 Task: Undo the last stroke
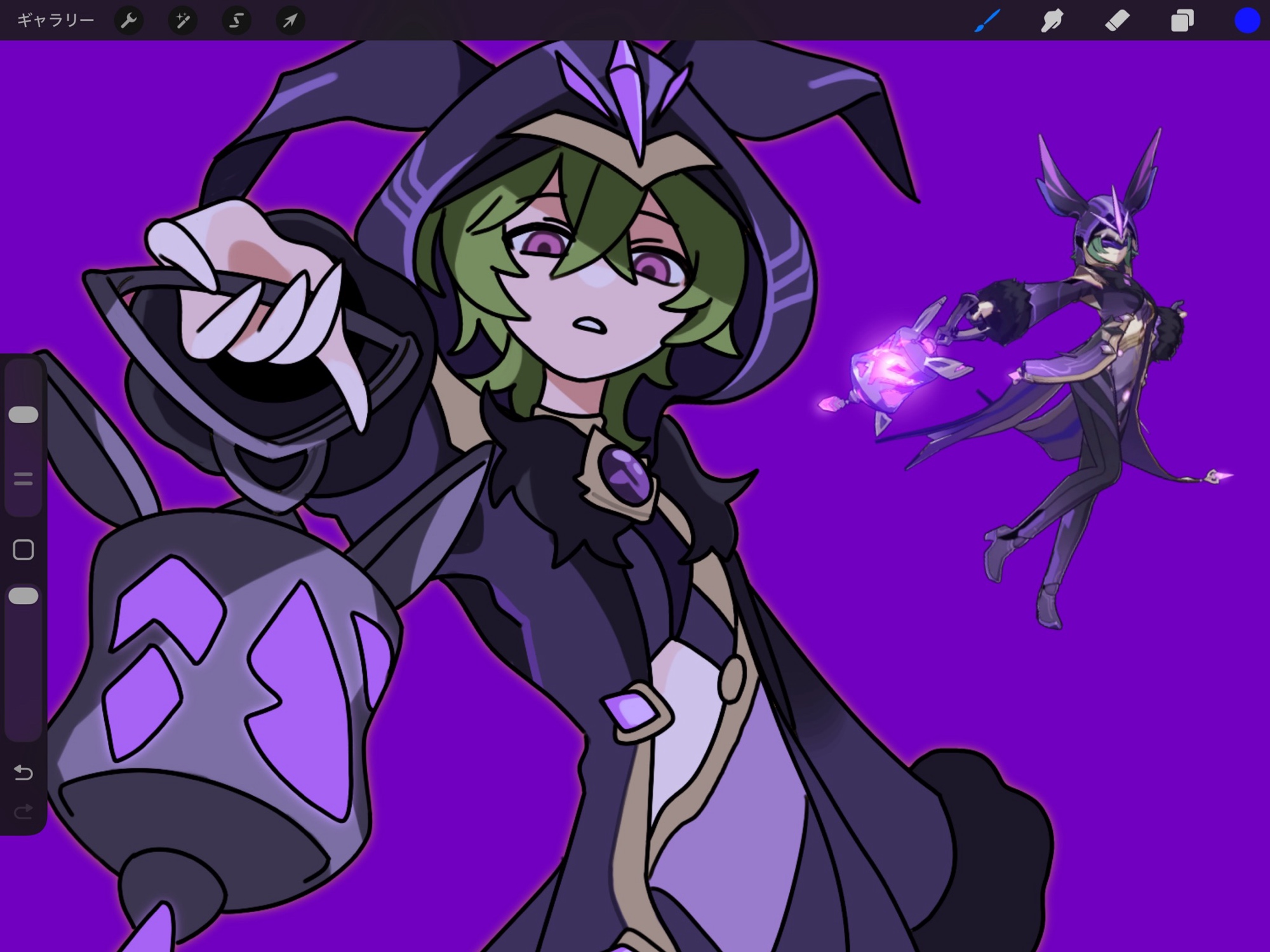(23, 772)
